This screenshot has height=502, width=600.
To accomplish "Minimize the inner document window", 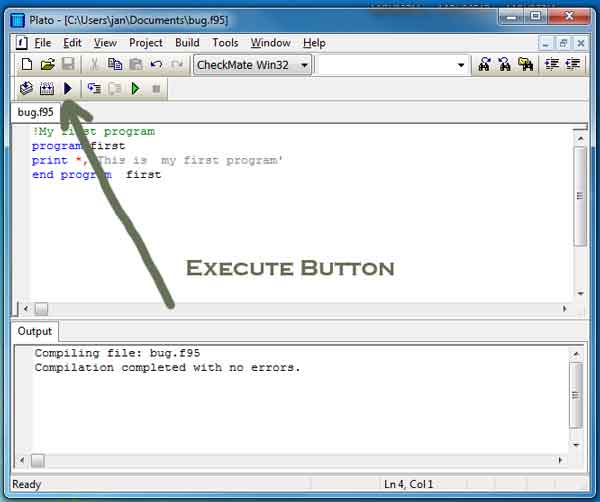I will [546, 43].
